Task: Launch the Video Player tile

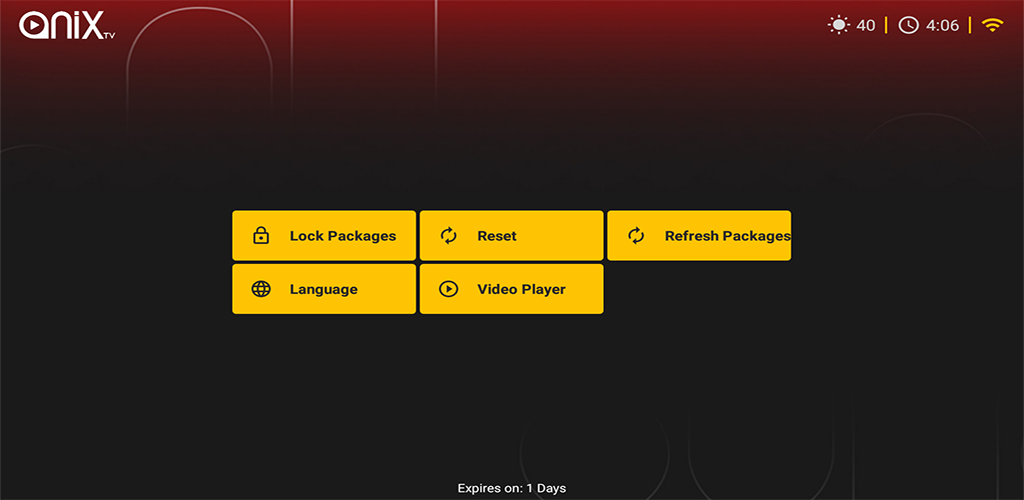Action: pos(511,289)
